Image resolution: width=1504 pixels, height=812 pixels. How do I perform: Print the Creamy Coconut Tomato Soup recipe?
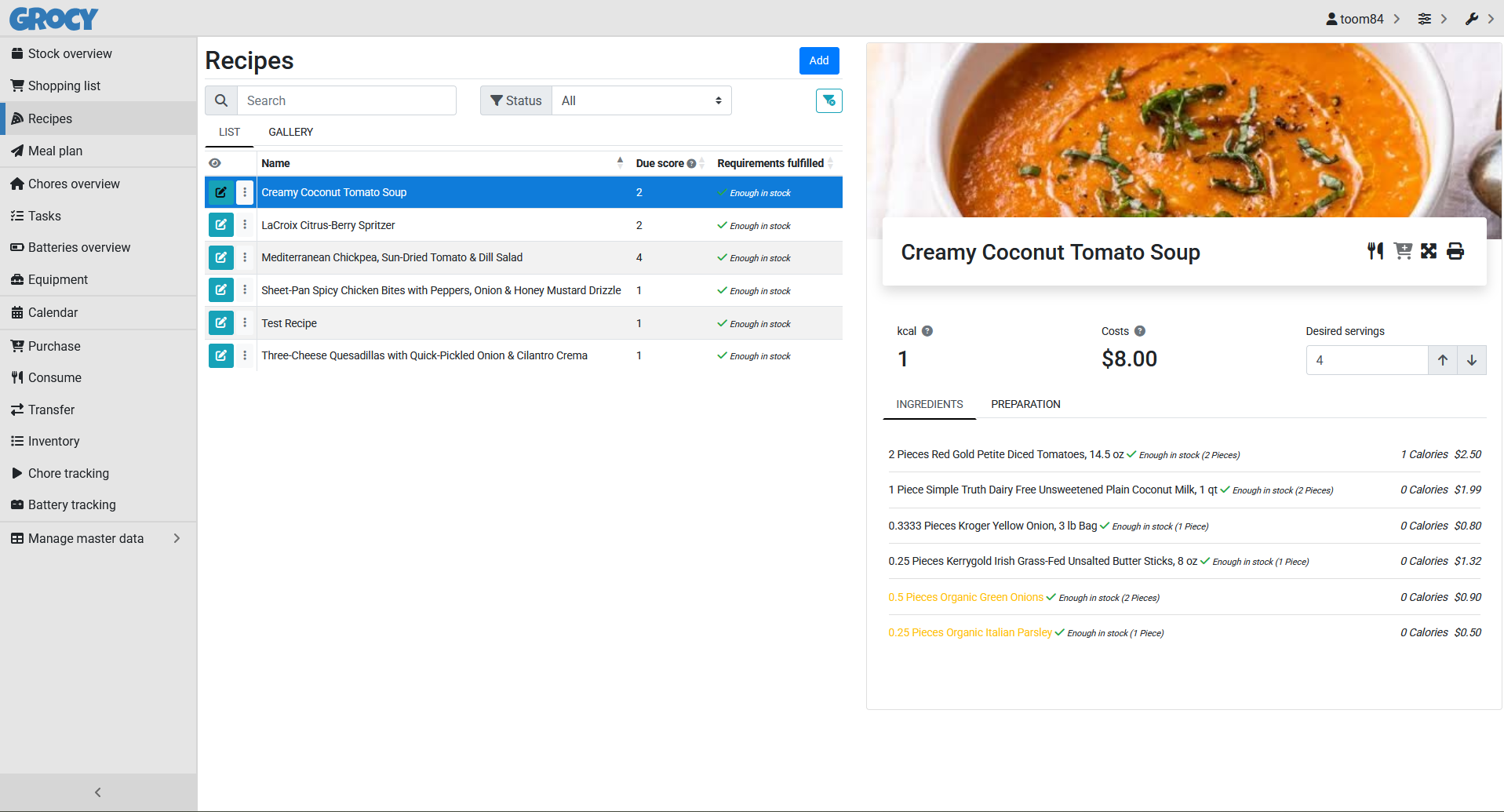coord(1455,251)
